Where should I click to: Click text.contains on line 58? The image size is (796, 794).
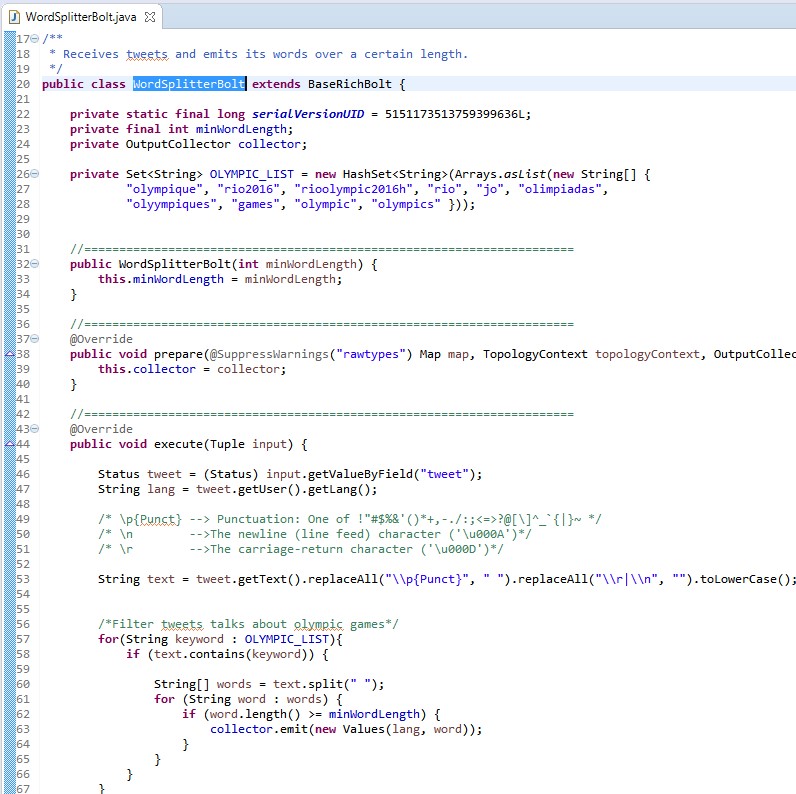[x=199, y=654]
